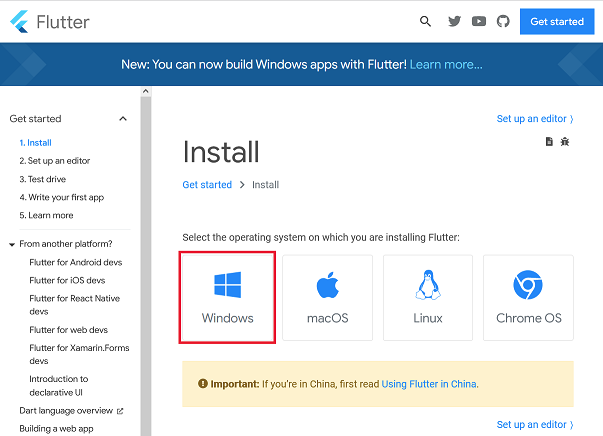This screenshot has width=603, height=436.
Task: Select the Windows operating system card
Action: tap(227, 297)
